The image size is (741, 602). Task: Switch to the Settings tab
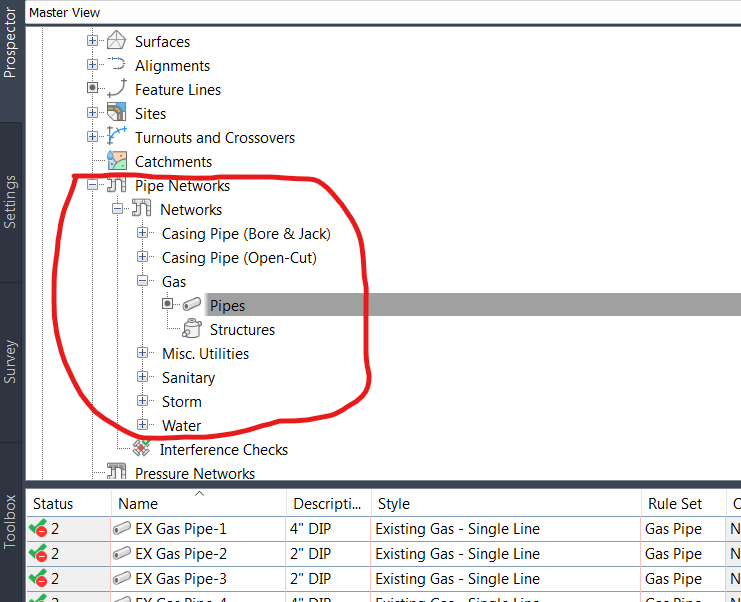click(11, 202)
